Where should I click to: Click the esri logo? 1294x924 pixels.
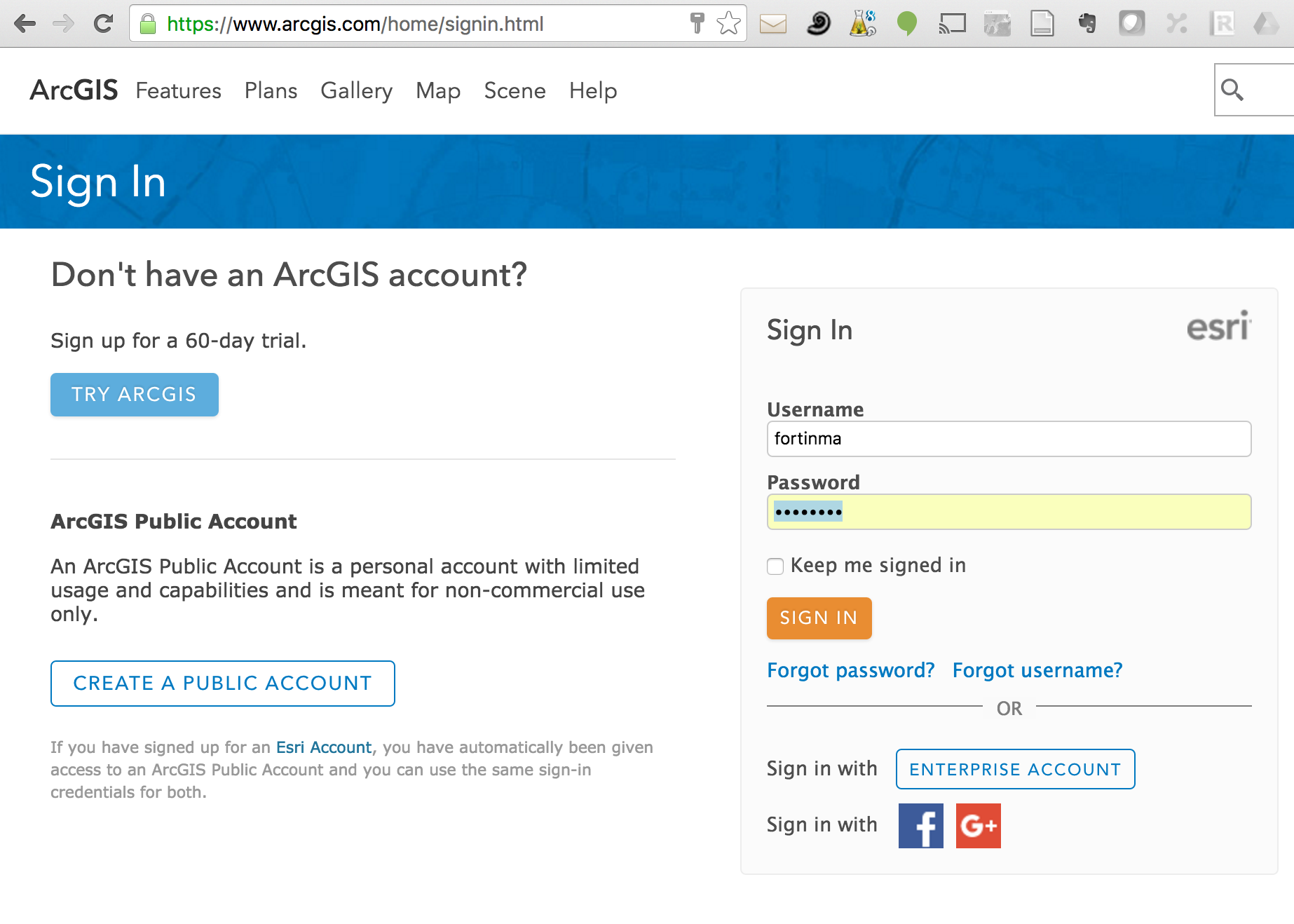(x=1219, y=326)
